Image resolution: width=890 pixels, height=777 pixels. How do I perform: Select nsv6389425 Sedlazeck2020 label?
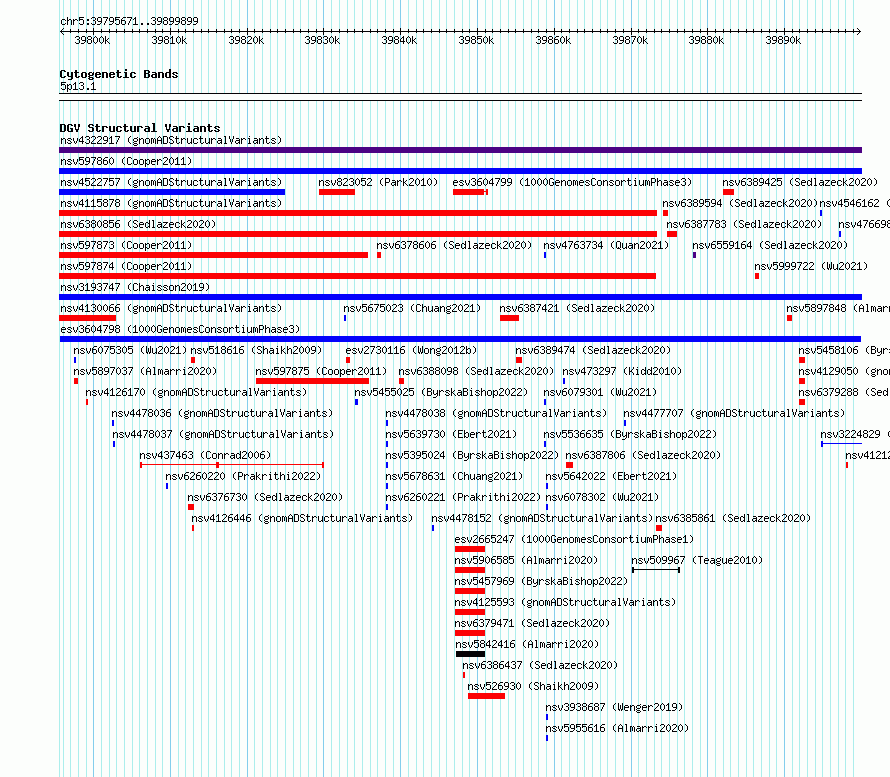click(800, 182)
